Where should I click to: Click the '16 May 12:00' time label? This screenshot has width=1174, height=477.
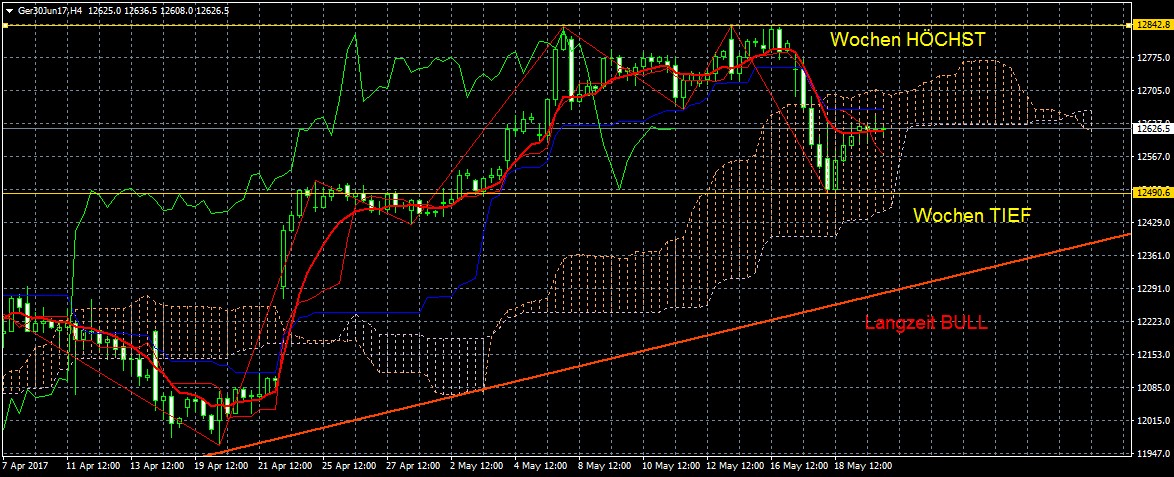pyautogui.click(x=798, y=466)
